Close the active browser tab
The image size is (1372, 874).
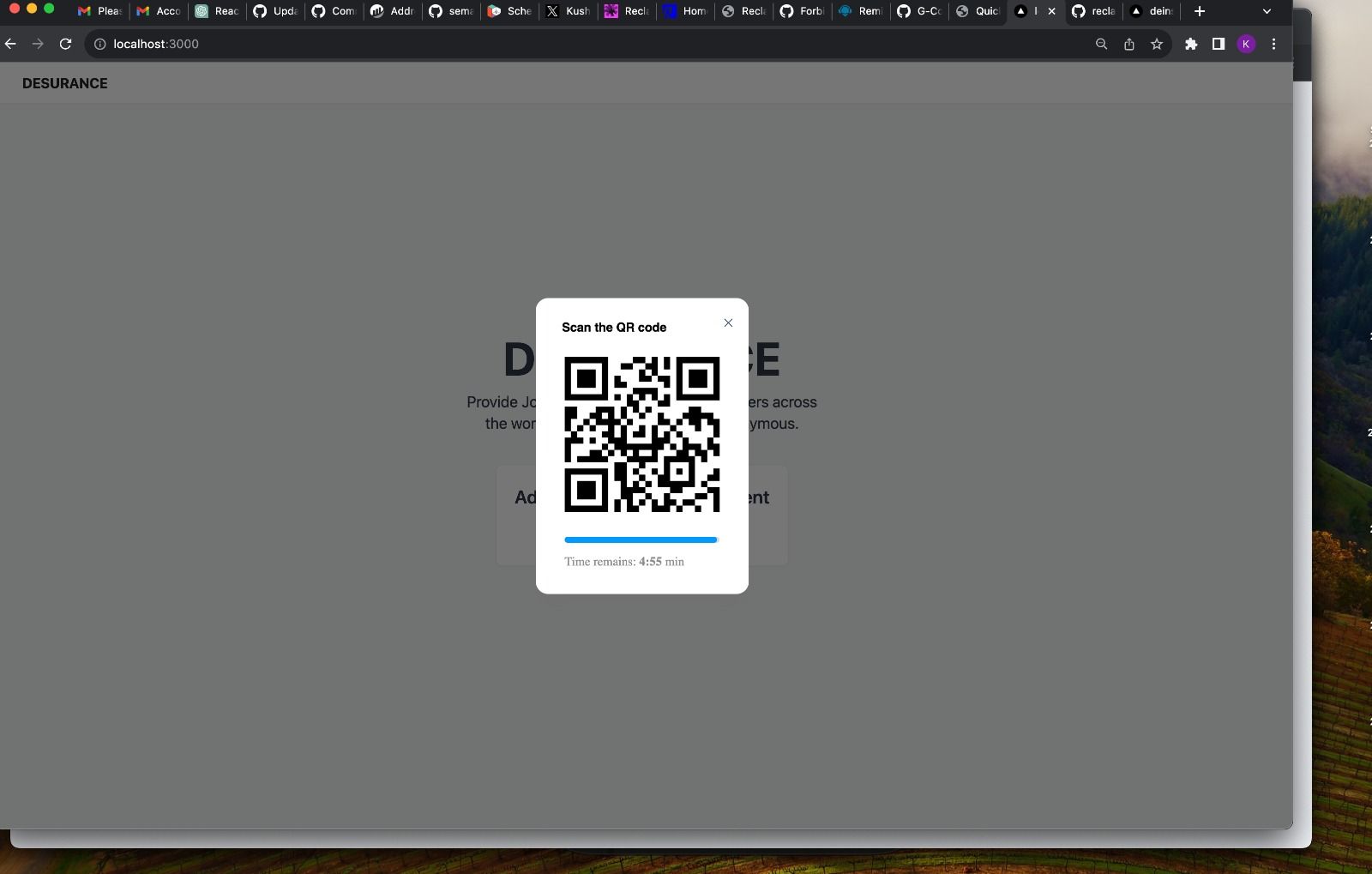1051,11
